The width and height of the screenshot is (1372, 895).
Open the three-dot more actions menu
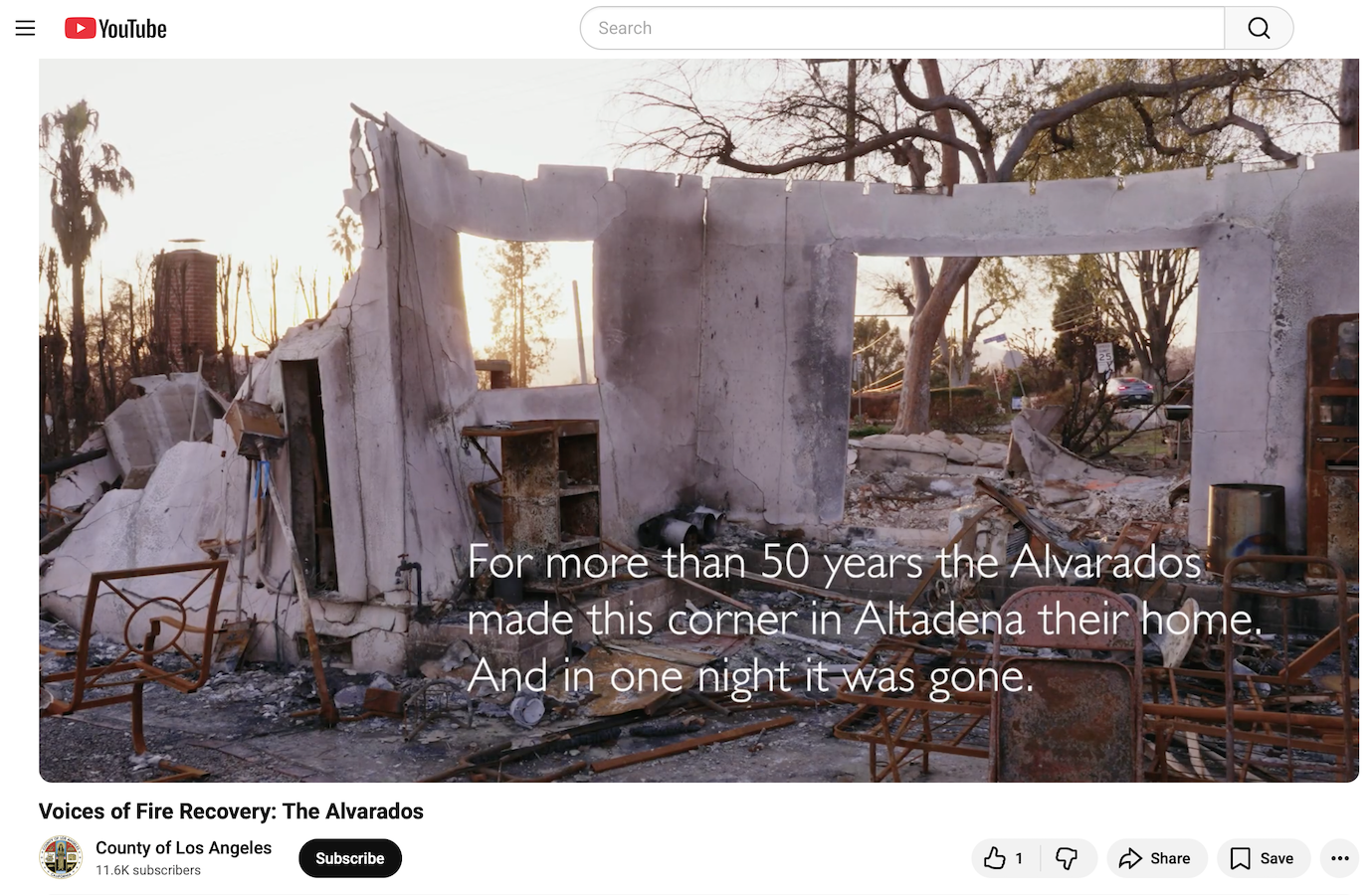(1339, 858)
